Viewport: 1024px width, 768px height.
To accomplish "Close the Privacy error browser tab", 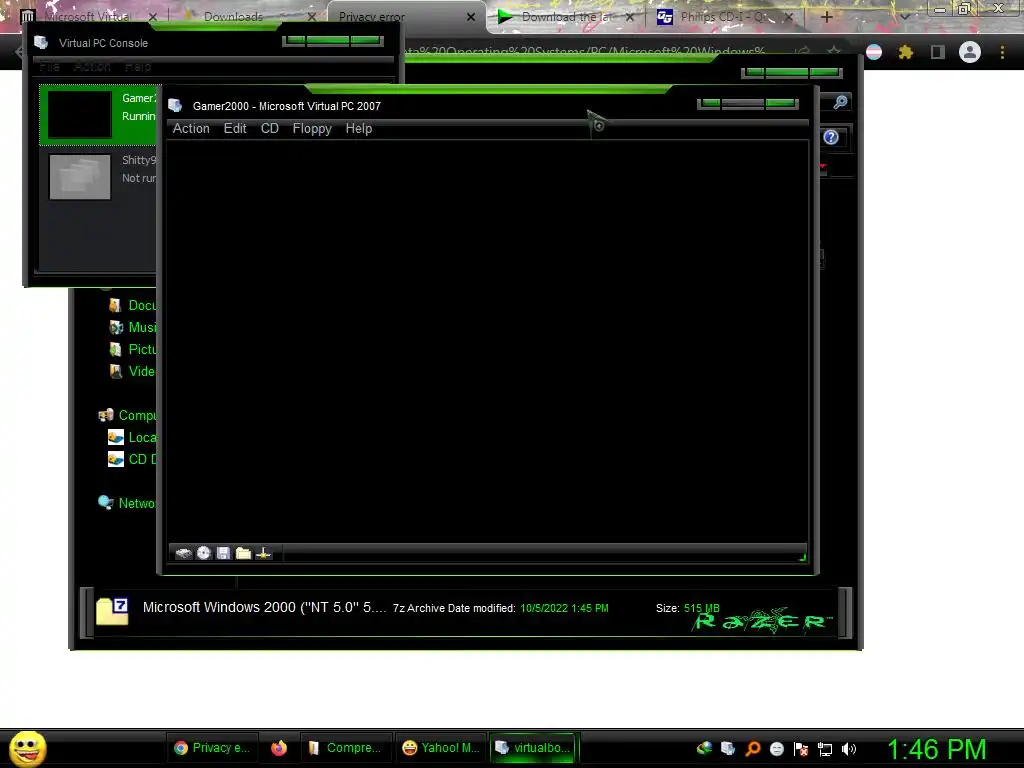I will tap(470, 17).
